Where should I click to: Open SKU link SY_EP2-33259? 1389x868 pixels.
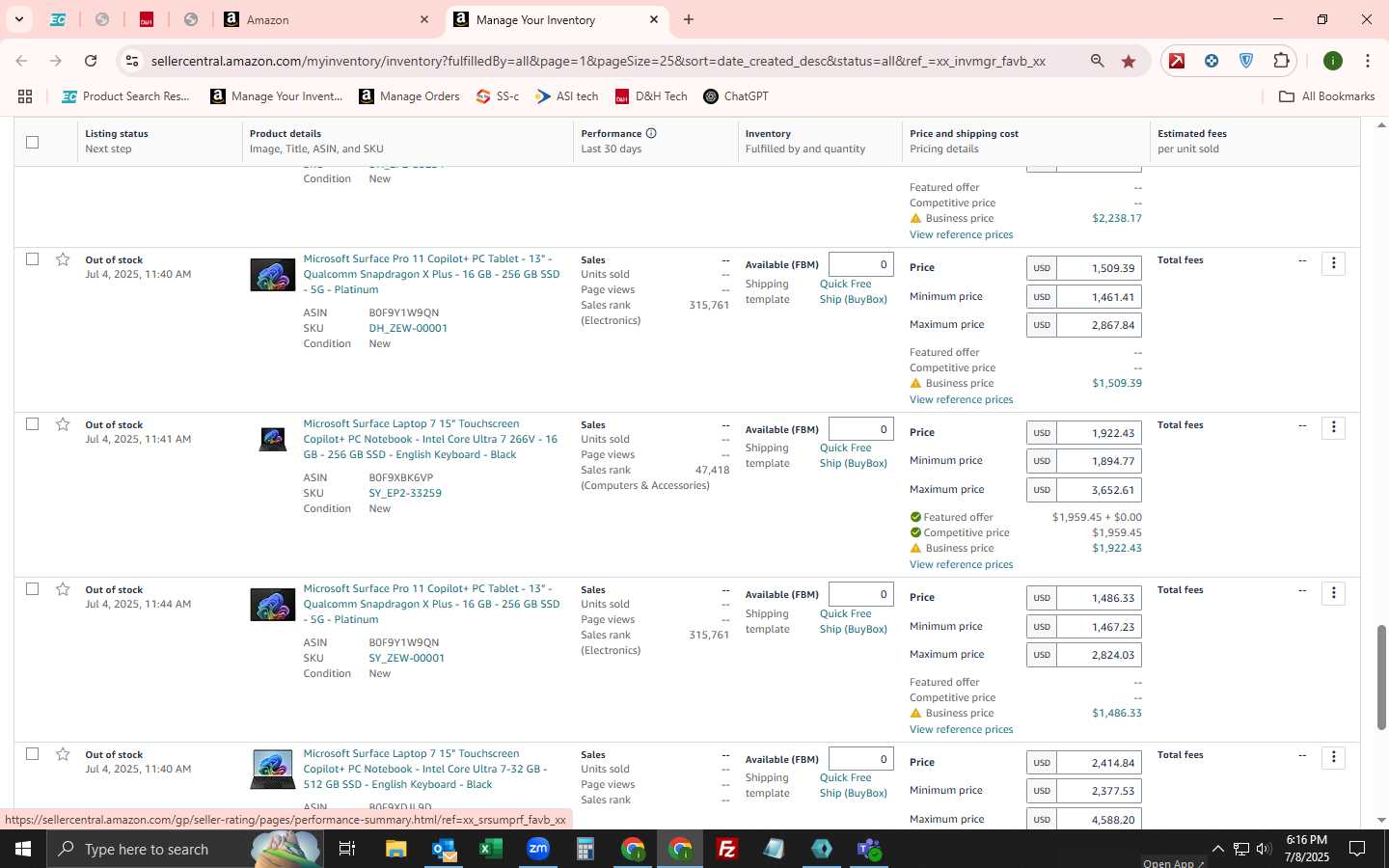pos(405,493)
